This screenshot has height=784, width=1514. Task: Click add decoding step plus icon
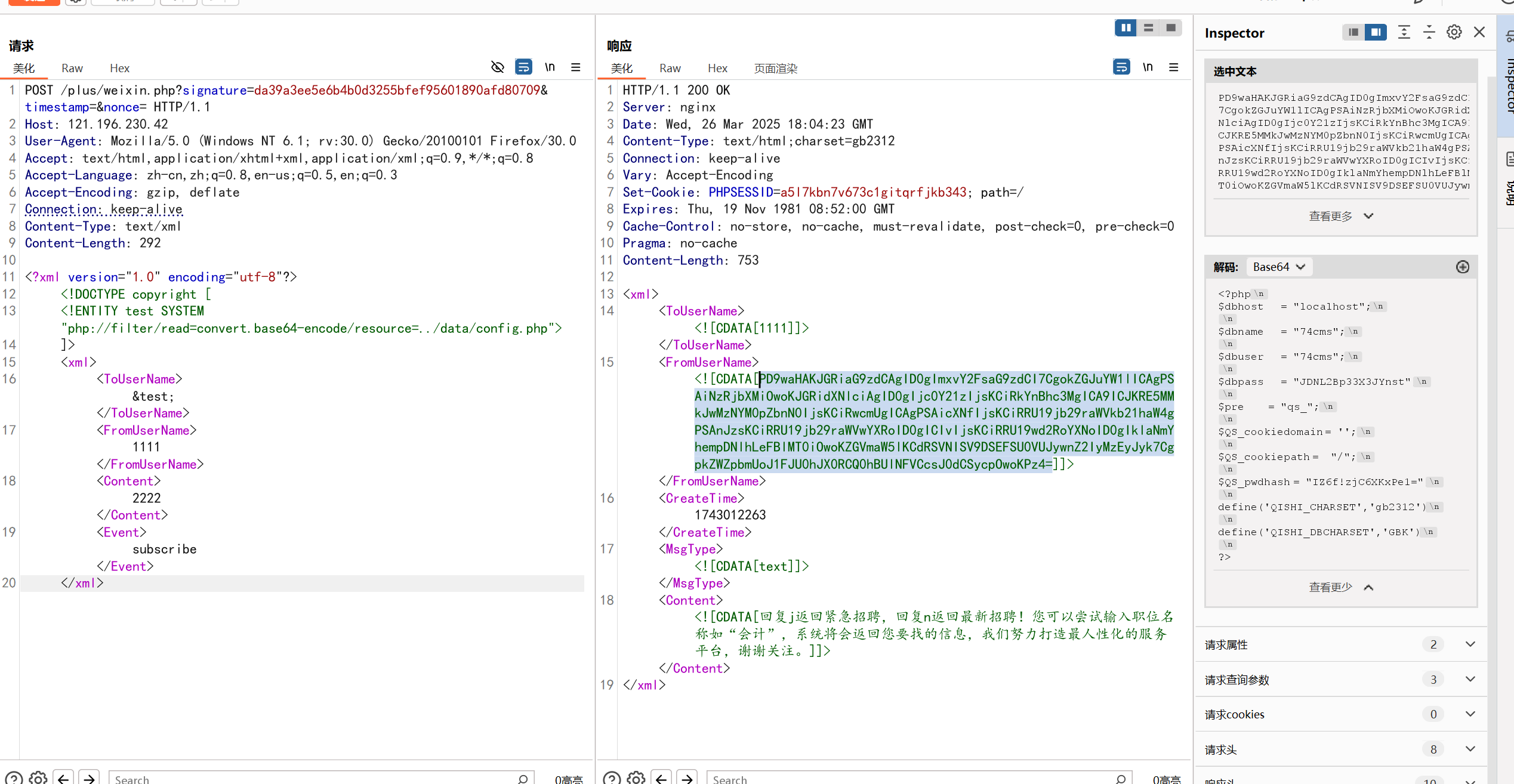[x=1463, y=267]
